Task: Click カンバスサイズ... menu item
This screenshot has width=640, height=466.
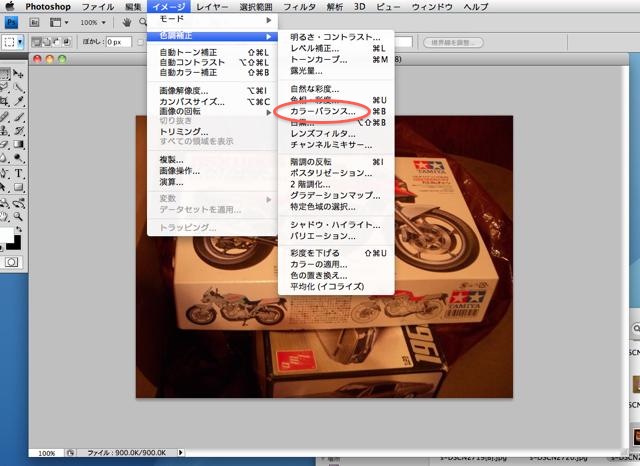Action: coord(191,101)
